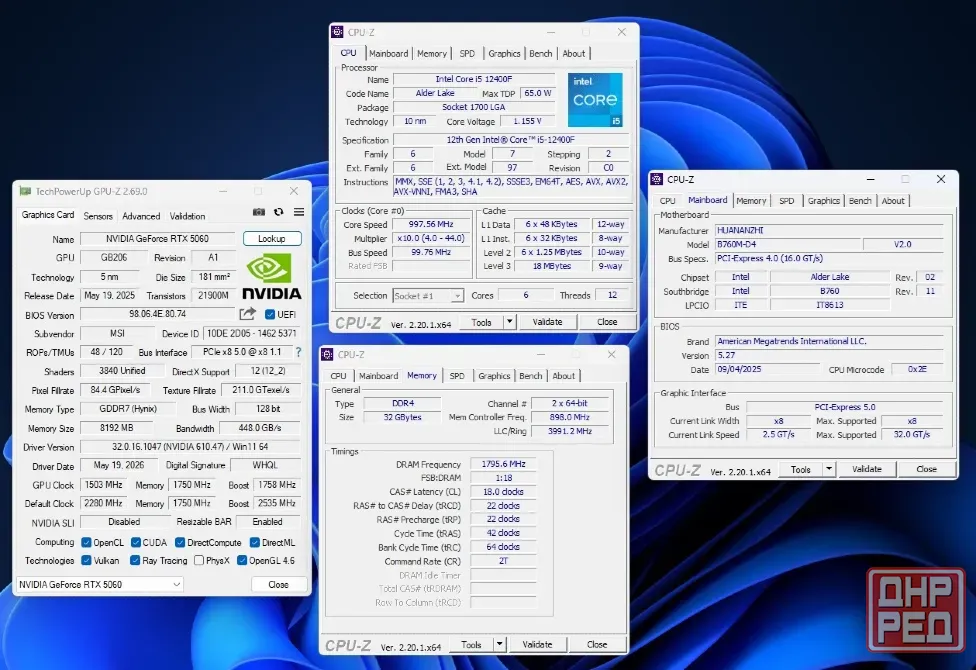Click Validate in the CPU tab window

547,322
